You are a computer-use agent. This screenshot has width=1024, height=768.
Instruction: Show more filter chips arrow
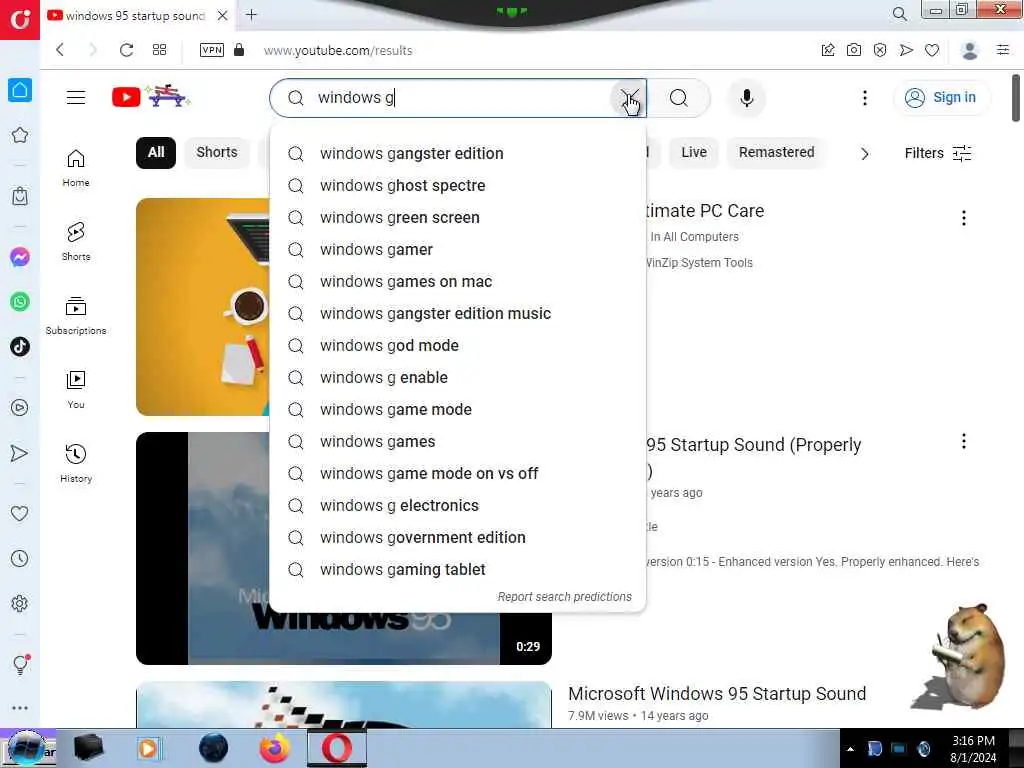click(865, 154)
